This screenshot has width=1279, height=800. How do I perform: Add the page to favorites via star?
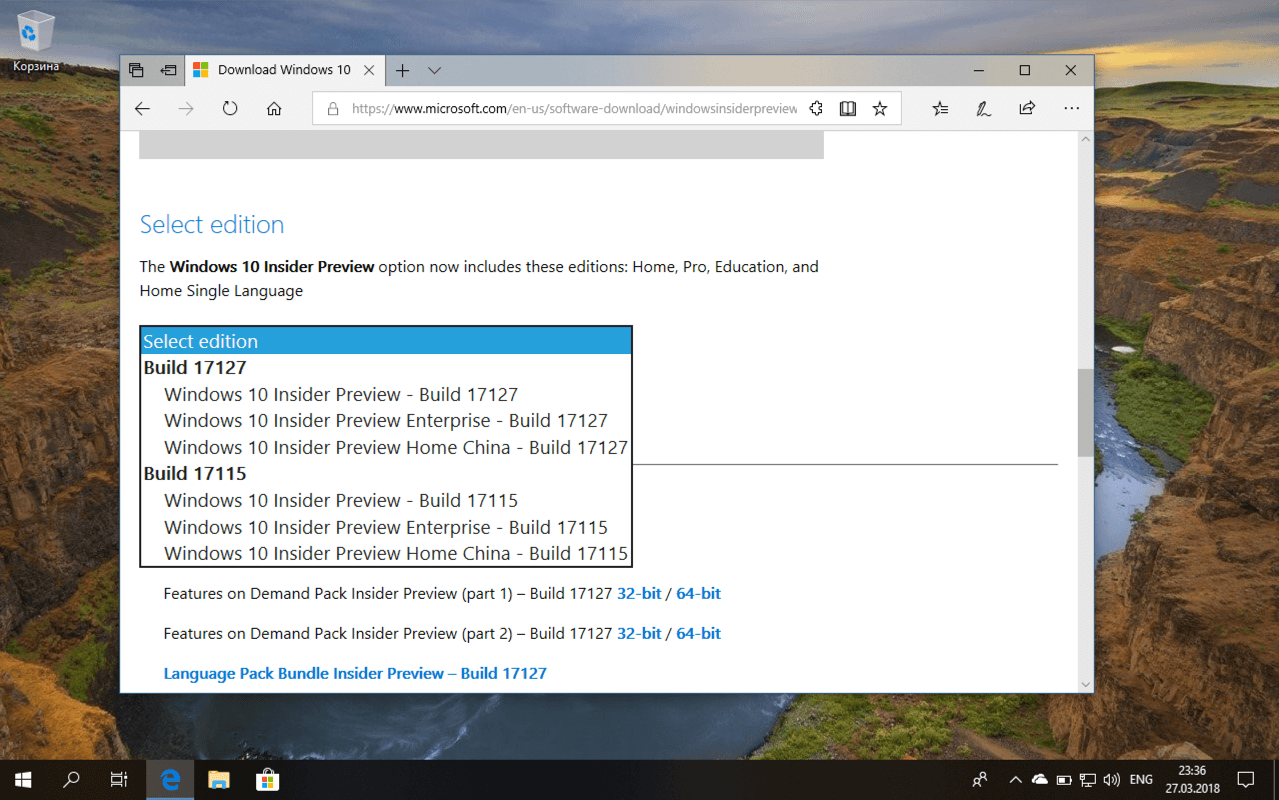(x=879, y=108)
